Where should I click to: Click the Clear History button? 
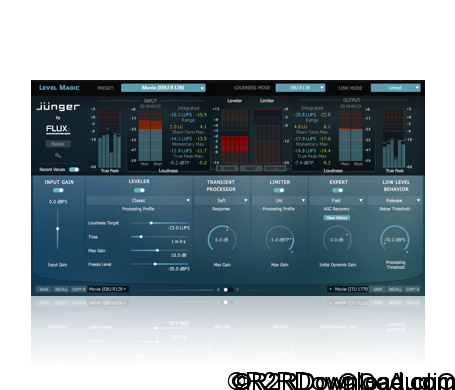337,218
